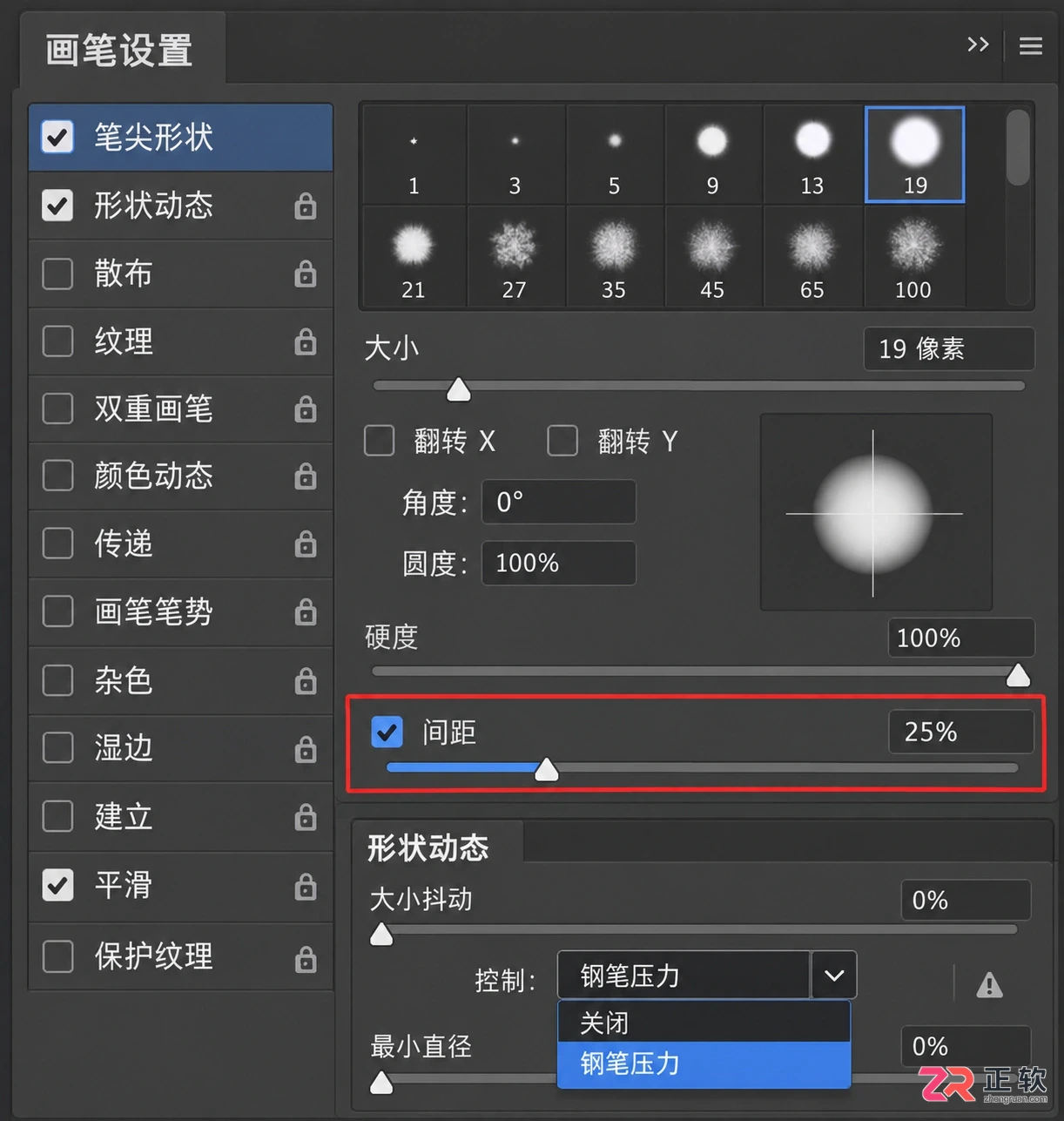Select the size 100 brush tip
Screen dimensions: 1064x1121
point(914,257)
